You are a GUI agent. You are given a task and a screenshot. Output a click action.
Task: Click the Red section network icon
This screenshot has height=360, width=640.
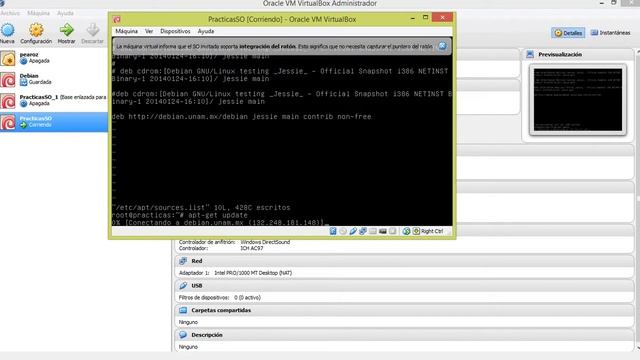(x=183, y=261)
